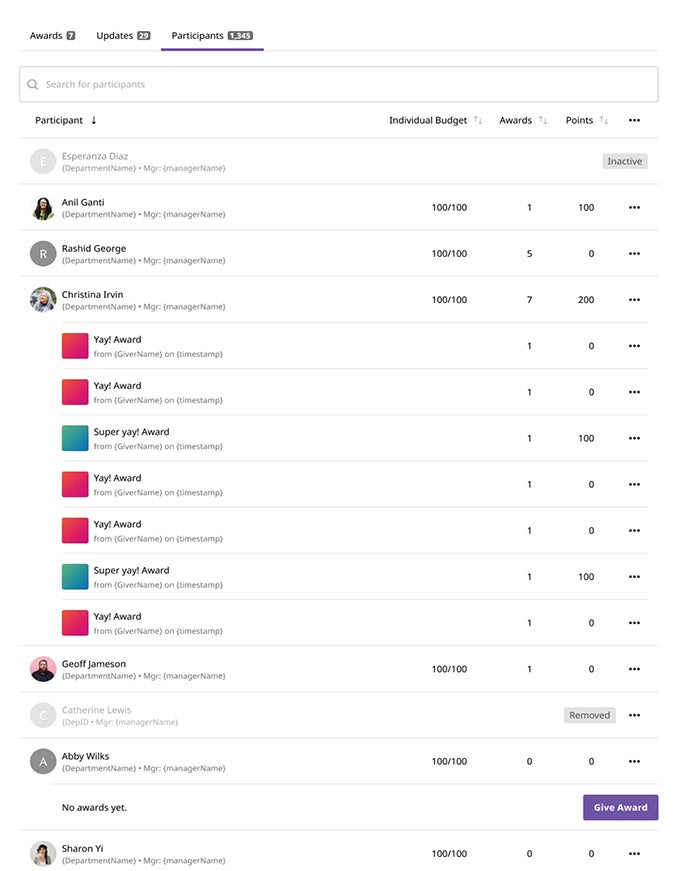The width and height of the screenshot is (686, 871).
Task: Collapse Abby Wilks participant row
Action: click(85, 757)
